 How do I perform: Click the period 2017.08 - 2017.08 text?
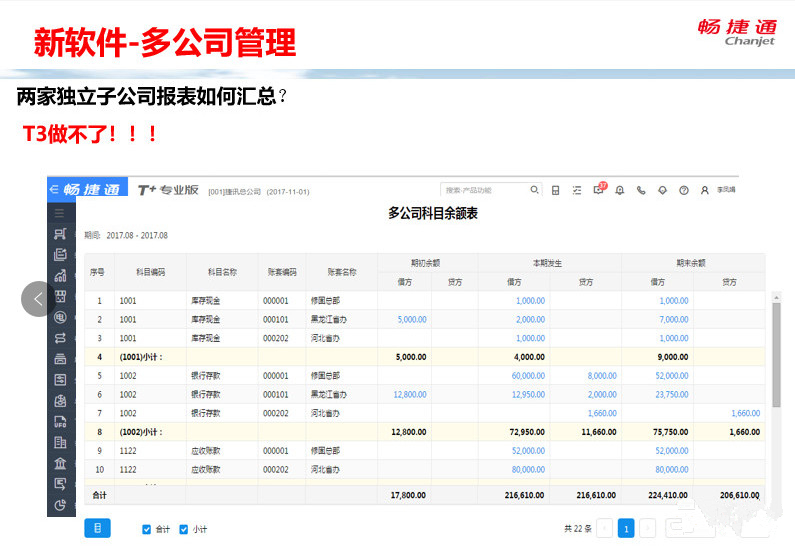click(x=137, y=235)
